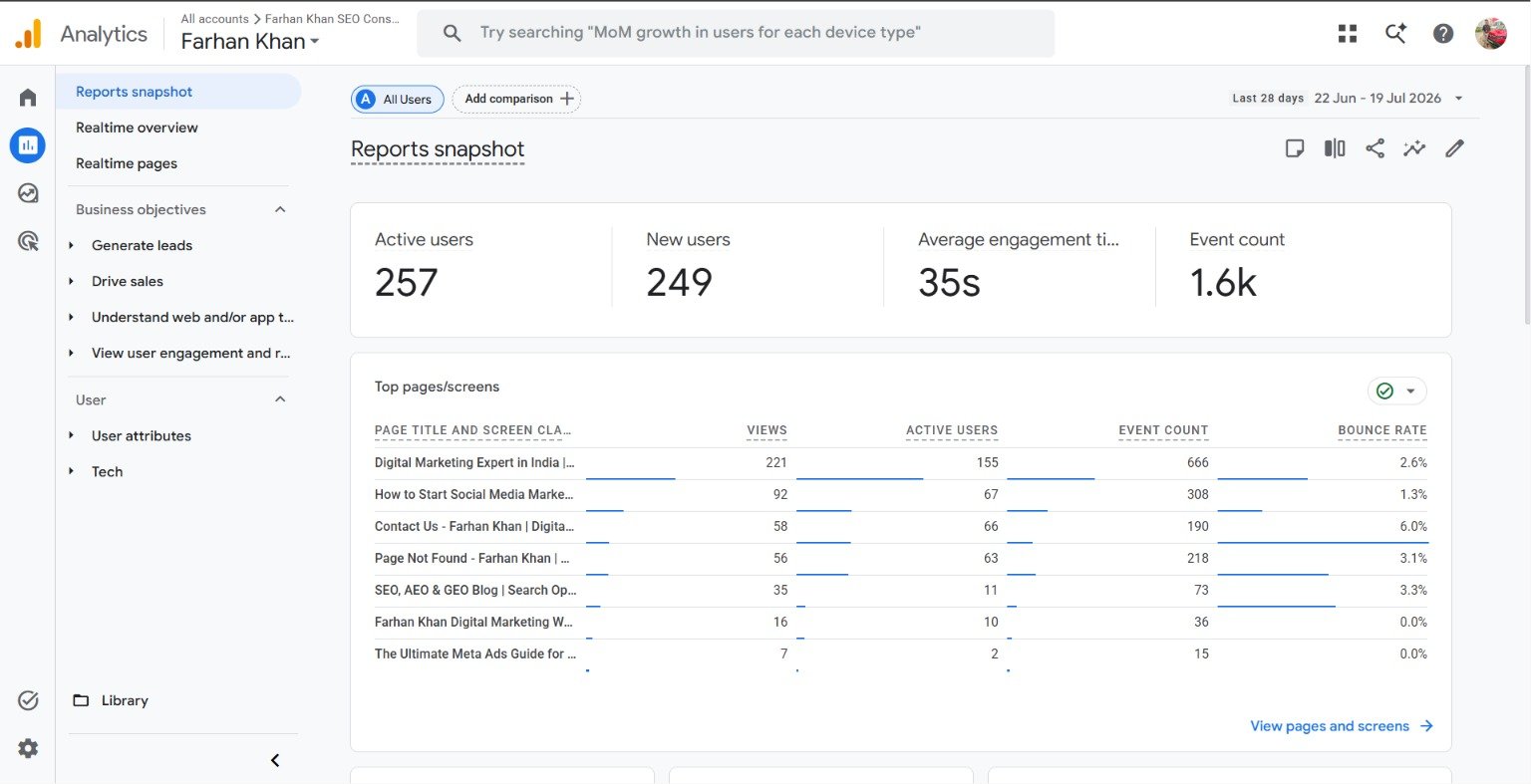This screenshot has width=1531, height=784.
Task: Open the Insights trend sparkle icon
Action: (x=1414, y=148)
